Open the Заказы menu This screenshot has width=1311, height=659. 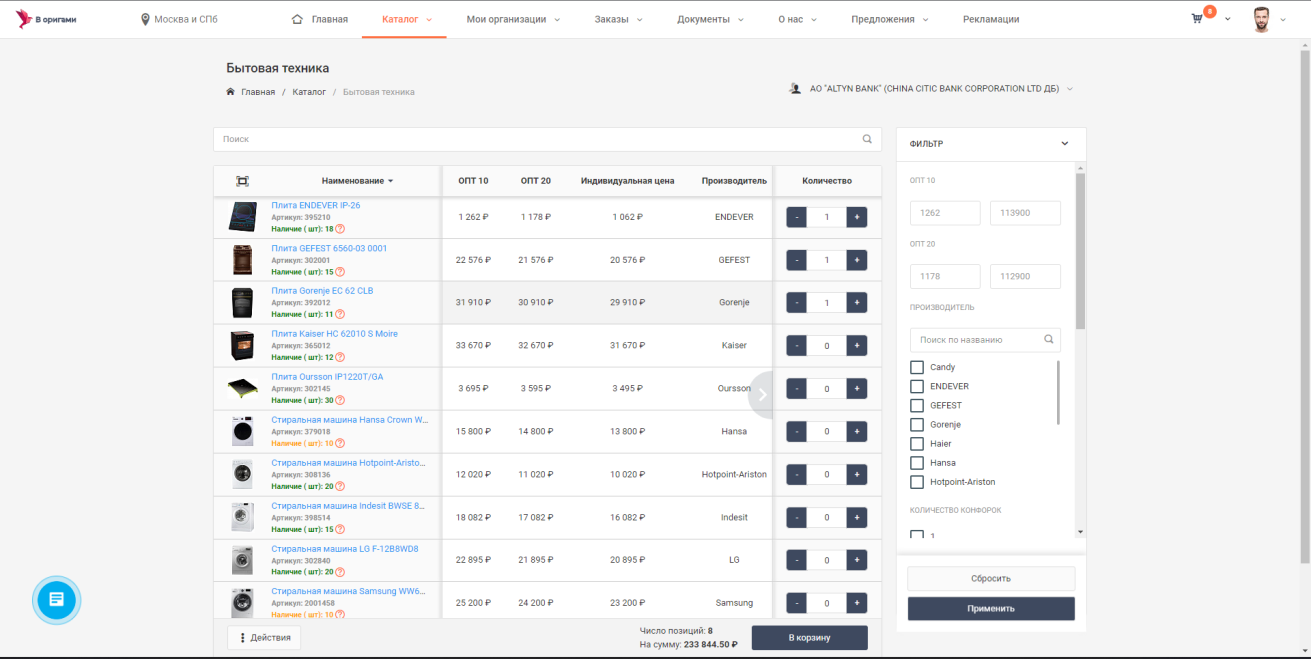[618, 19]
